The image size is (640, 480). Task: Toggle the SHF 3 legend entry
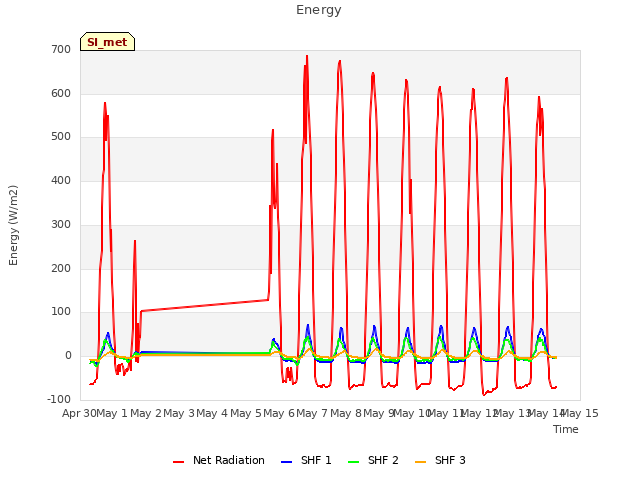(440, 460)
